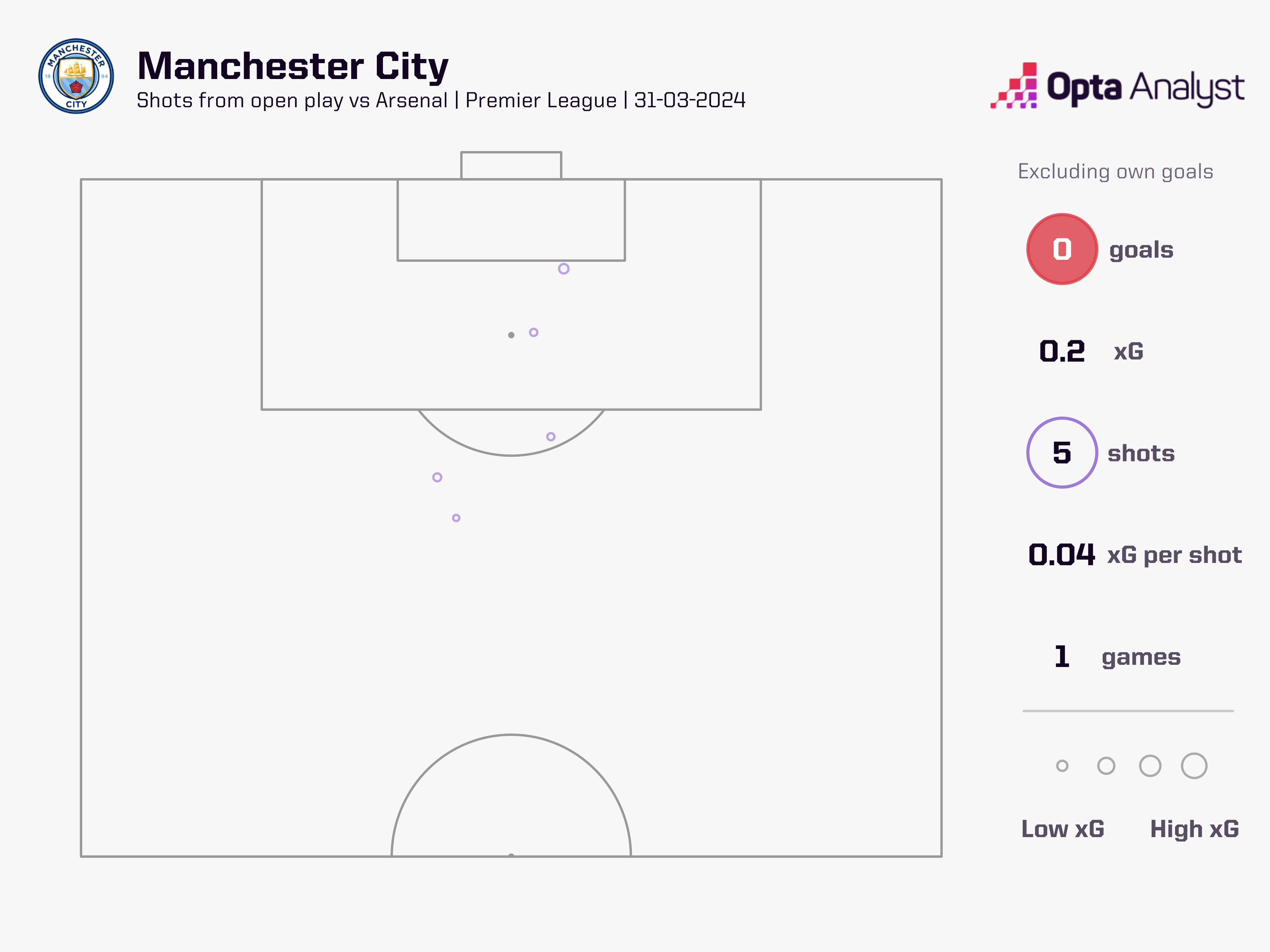Click the Manchester City title heading

tap(293, 66)
